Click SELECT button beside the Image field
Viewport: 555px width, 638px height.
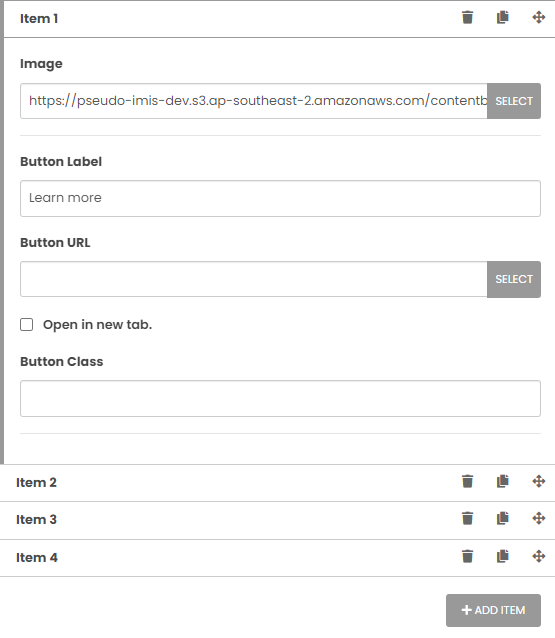click(x=514, y=101)
